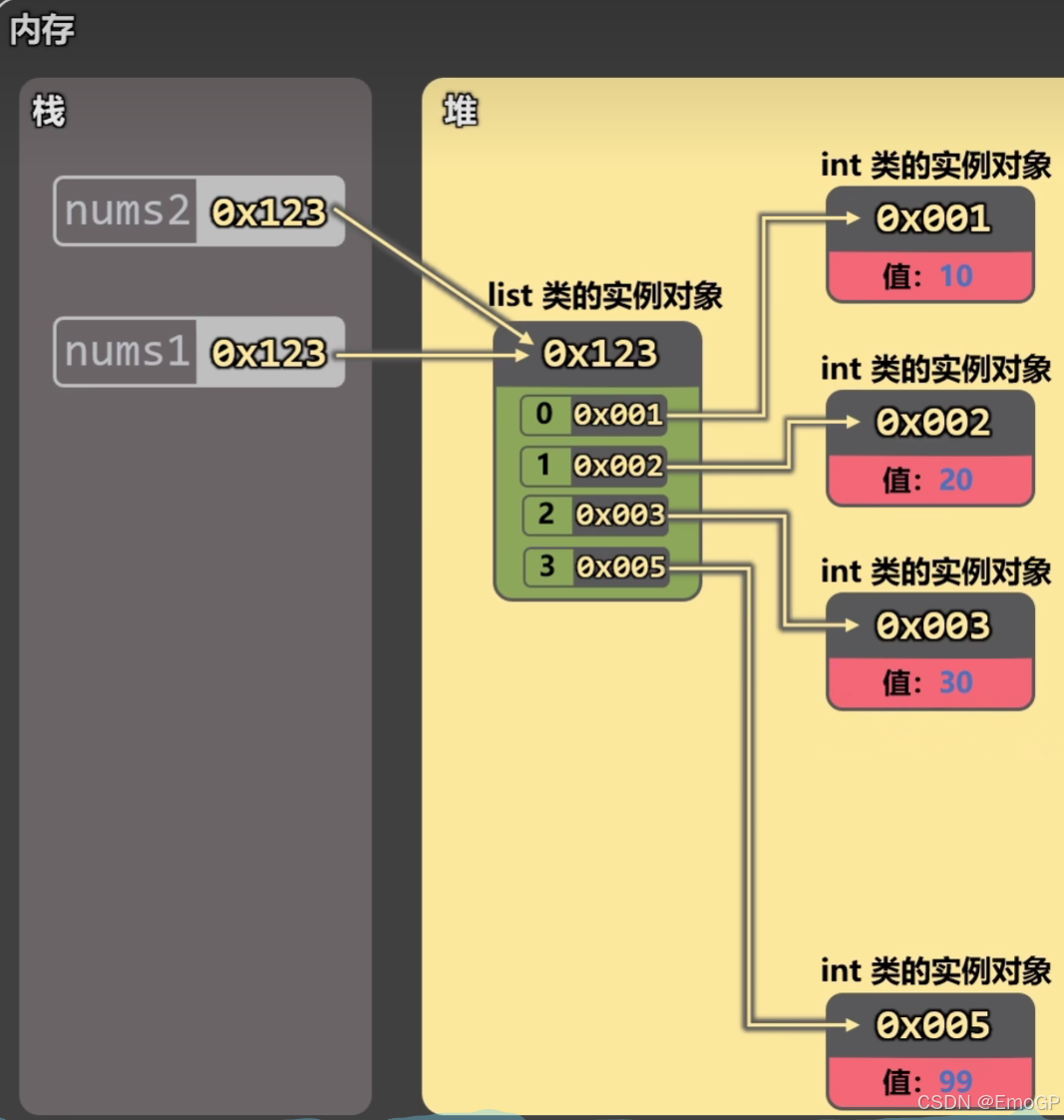Click int 类的实例对象 label above 0x005

pos(935,971)
